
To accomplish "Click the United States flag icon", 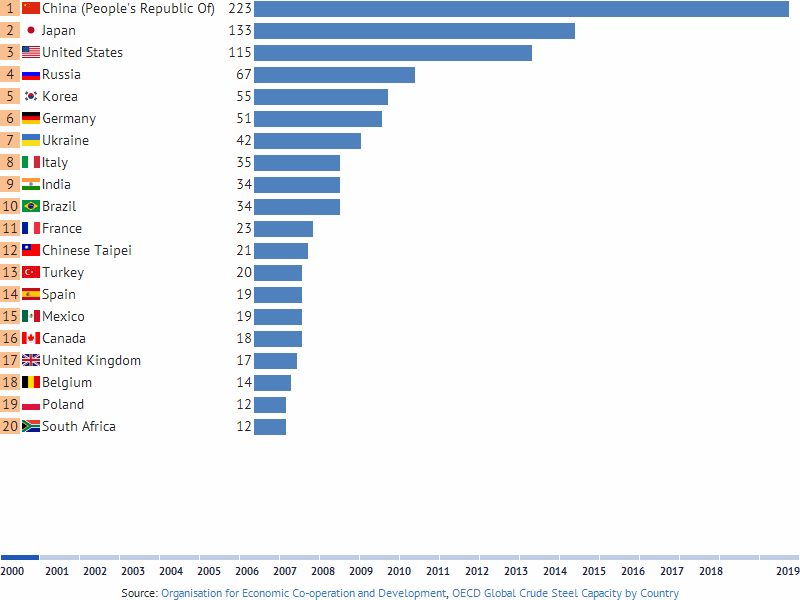I will pos(30,52).
